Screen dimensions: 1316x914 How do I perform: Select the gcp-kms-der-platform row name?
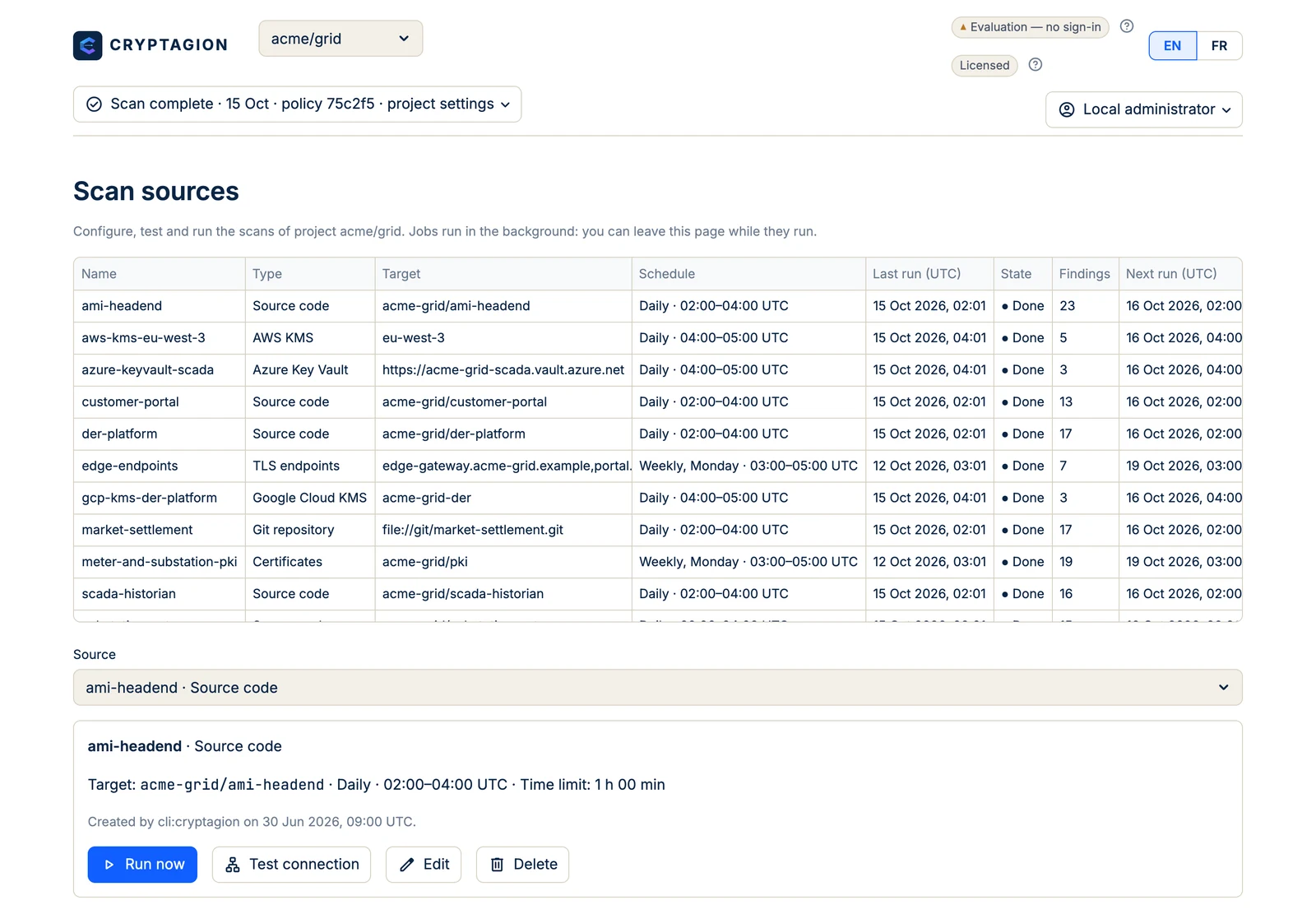tap(149, 499)
